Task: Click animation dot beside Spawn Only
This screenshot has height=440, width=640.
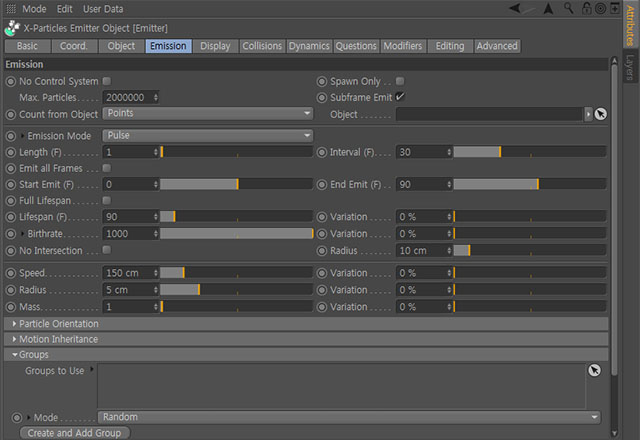Action: point(322,82)
